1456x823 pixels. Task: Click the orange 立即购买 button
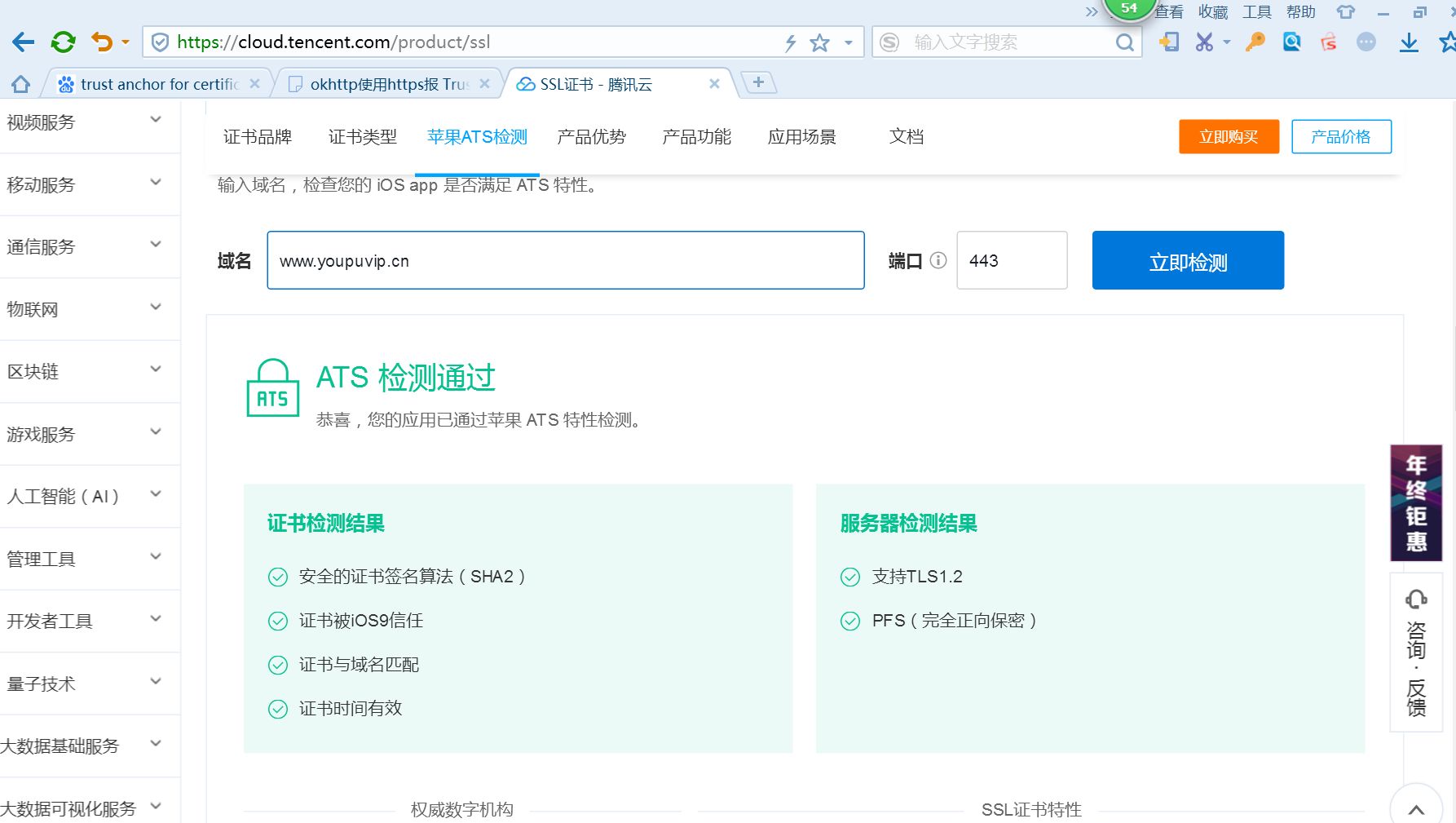tap(1229, 137)
